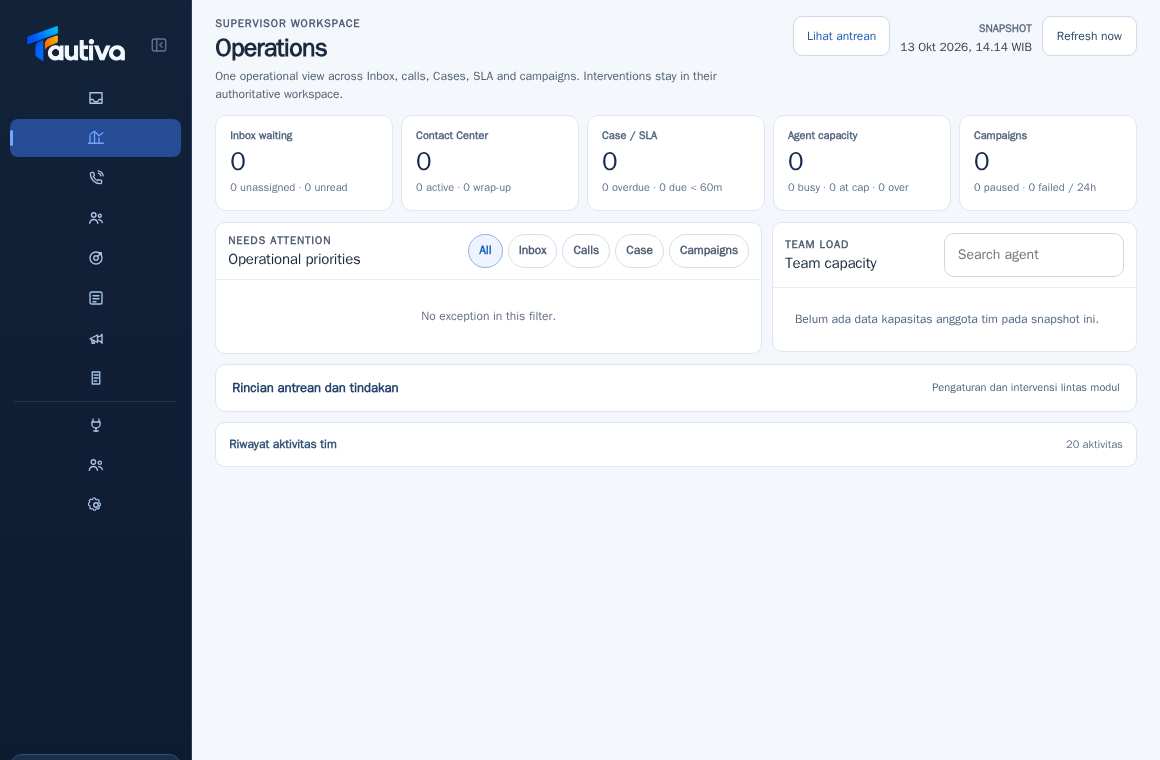The width and height of the screenshot is (1160, 760).
Task: Click the "Belum ada data kapasitas" message
Action: pyautogui.click(x=947, y=320)
